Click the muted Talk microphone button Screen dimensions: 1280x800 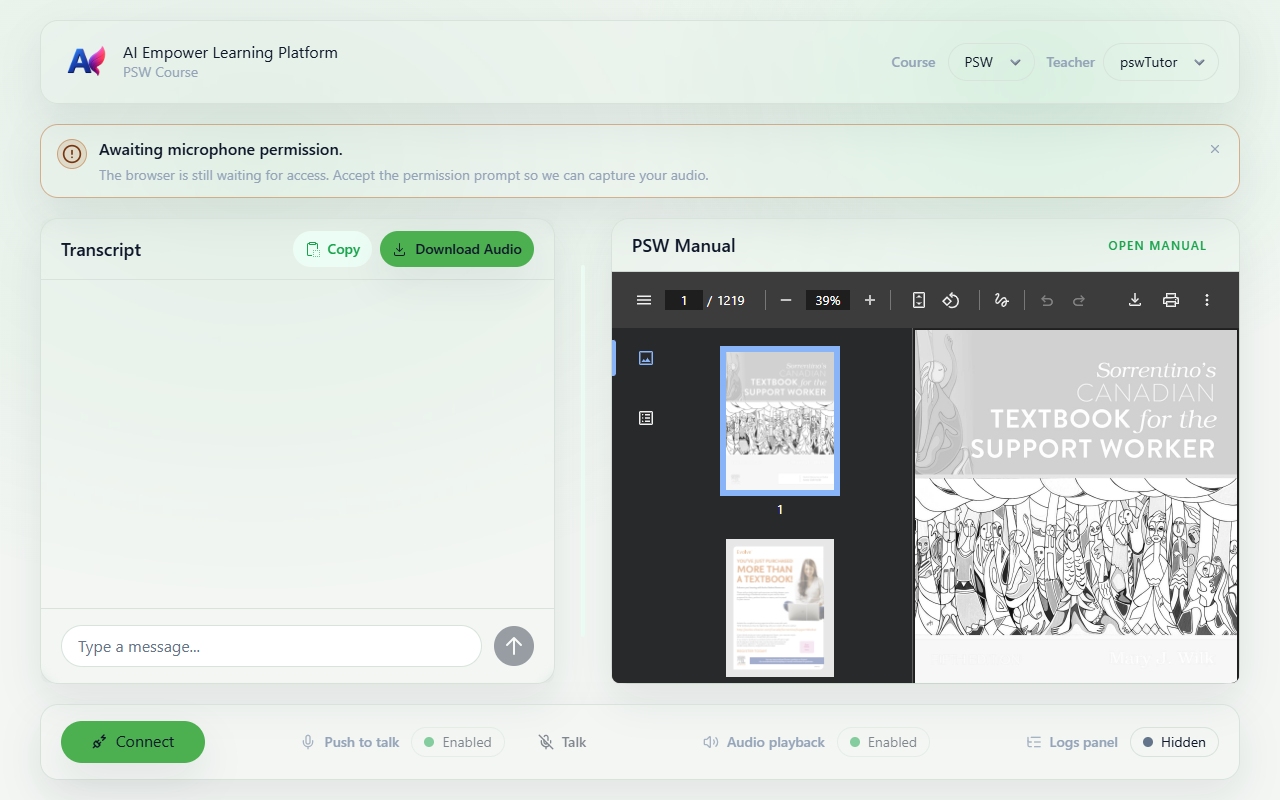[x=562, y=742]
